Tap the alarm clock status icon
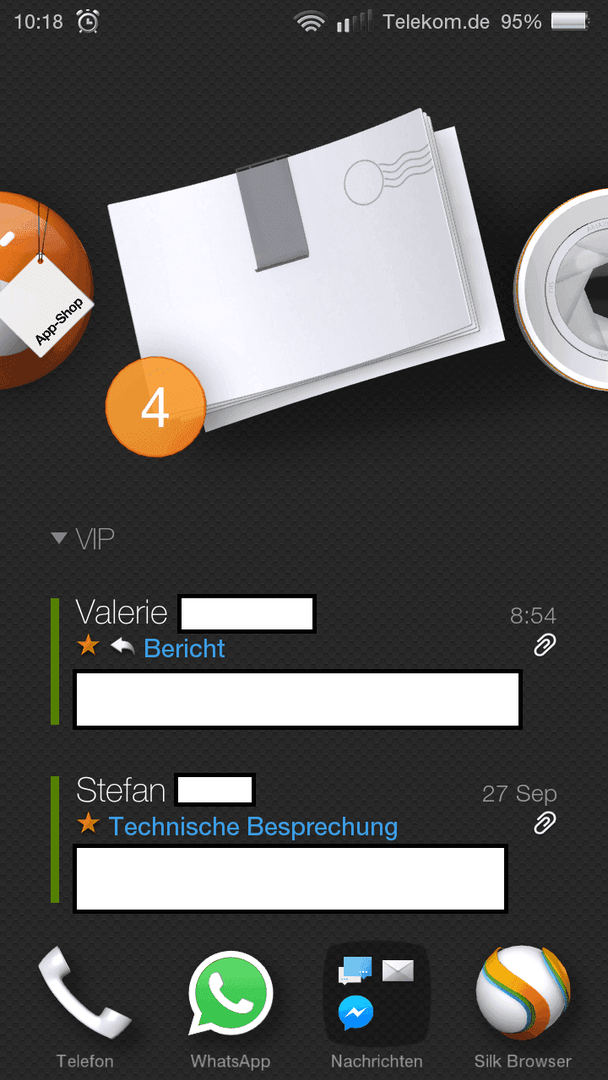Screen dimensions: 608x1080 point(87,21)
